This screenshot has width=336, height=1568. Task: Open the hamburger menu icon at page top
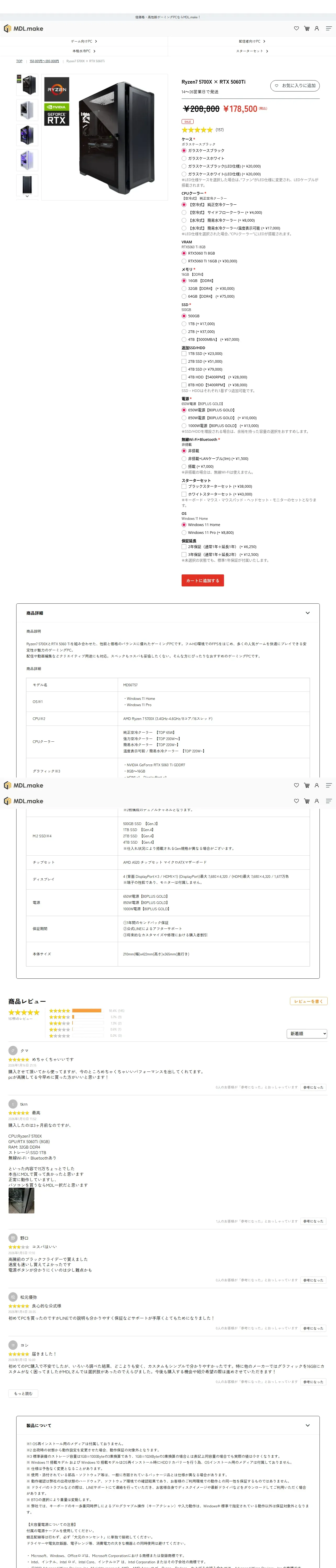[x=329, y=28]
